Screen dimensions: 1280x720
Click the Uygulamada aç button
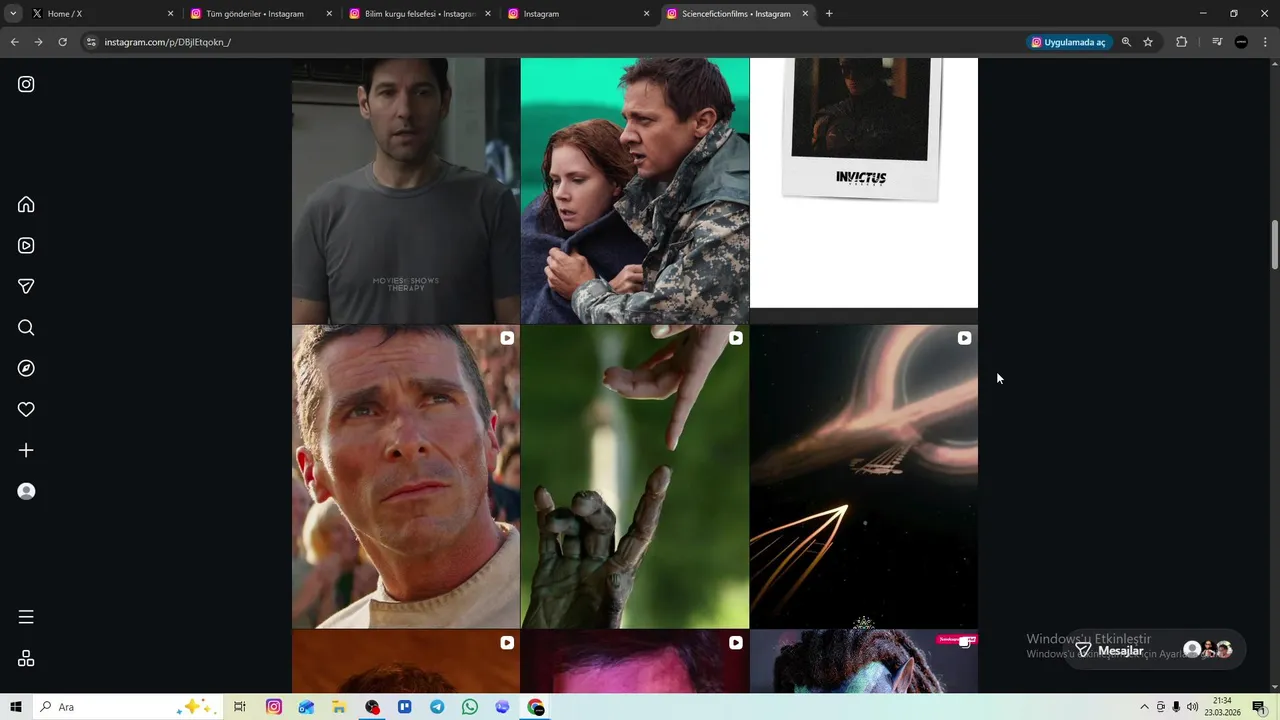(1068, 42)
